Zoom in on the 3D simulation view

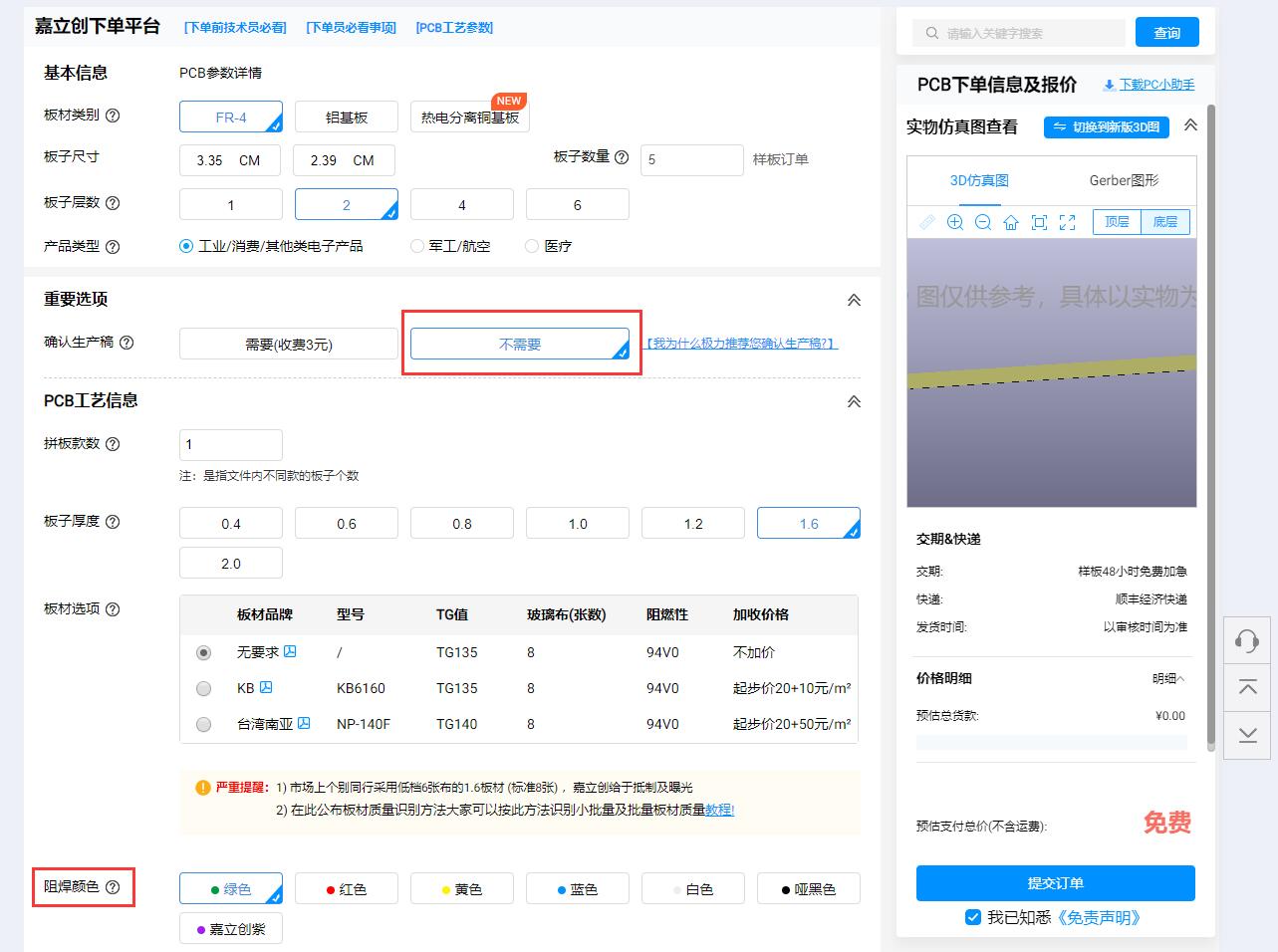pyautogui.click(x=955, y=222)
